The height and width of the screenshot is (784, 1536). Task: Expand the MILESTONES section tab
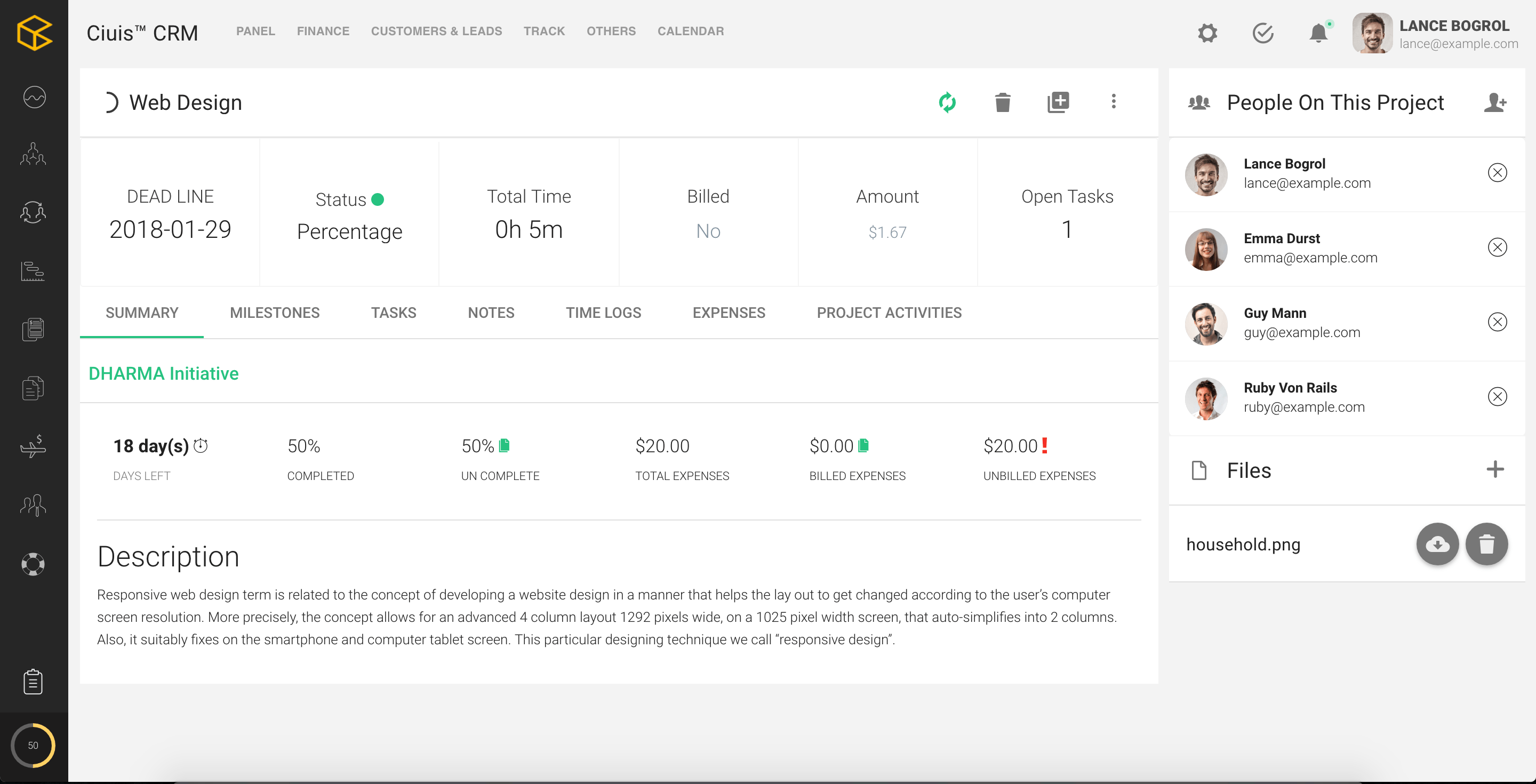coord(274,313)
